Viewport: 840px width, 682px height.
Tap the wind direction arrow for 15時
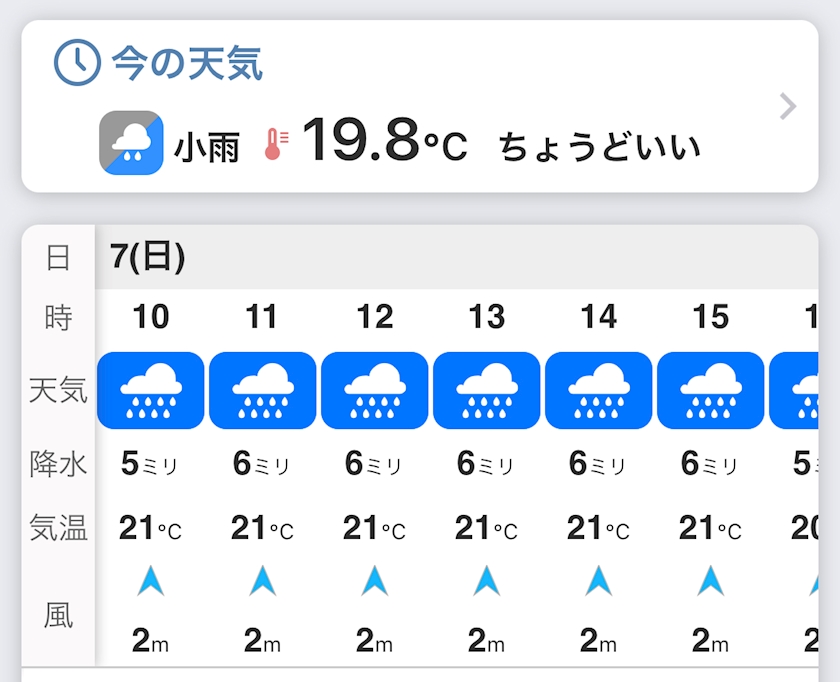click(711, 580)
